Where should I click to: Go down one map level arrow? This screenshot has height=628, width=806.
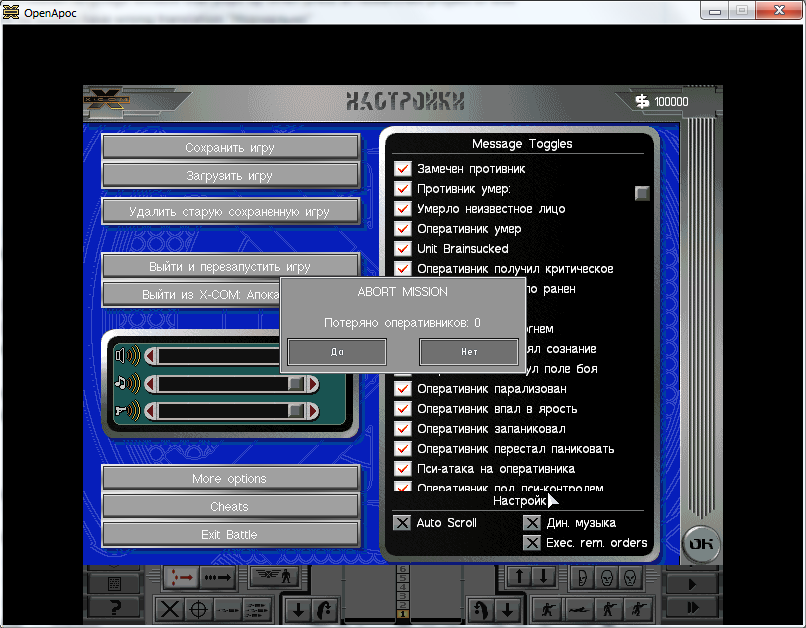pos(543,577)
